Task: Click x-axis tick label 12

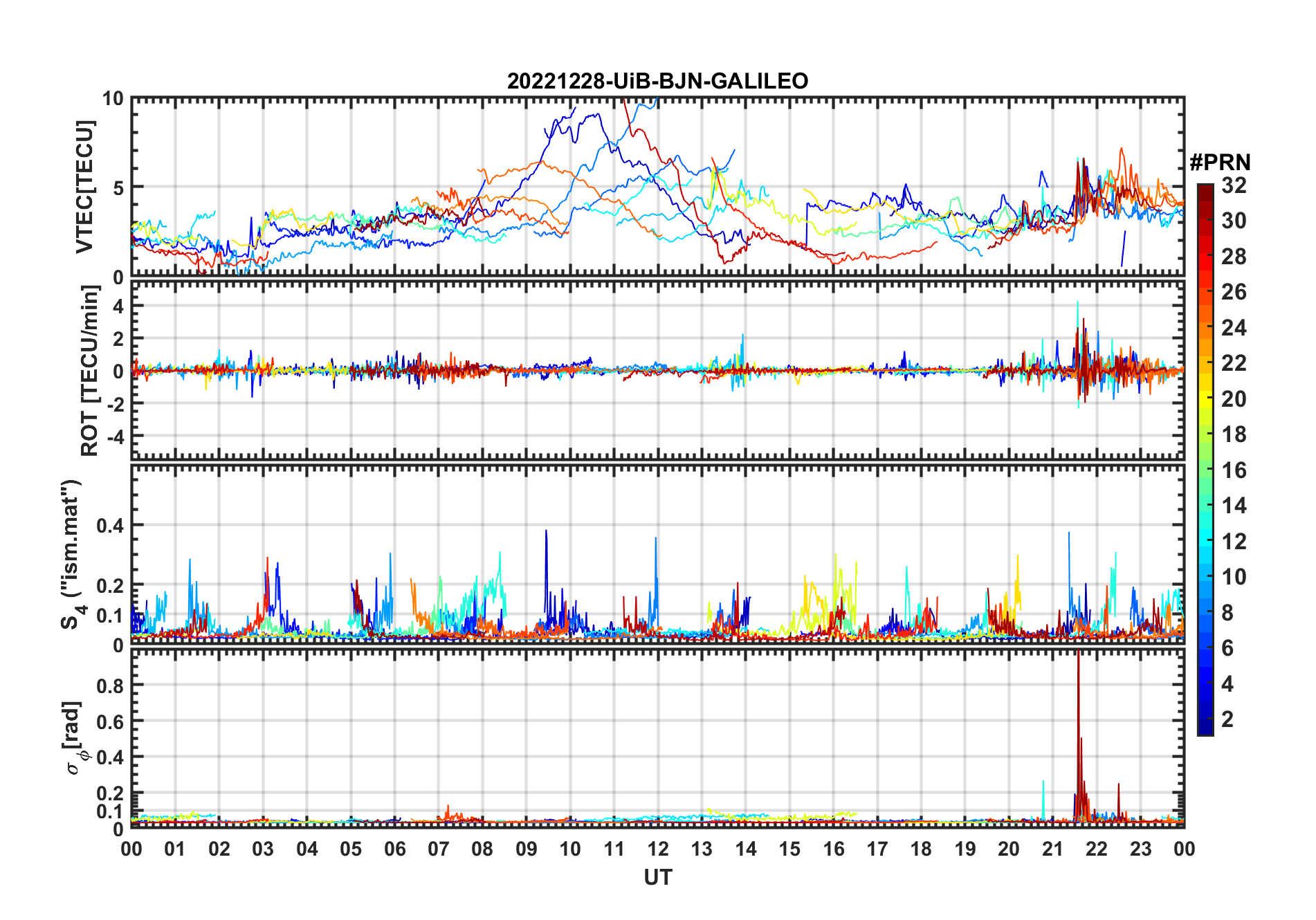Action: pos(658,849)
